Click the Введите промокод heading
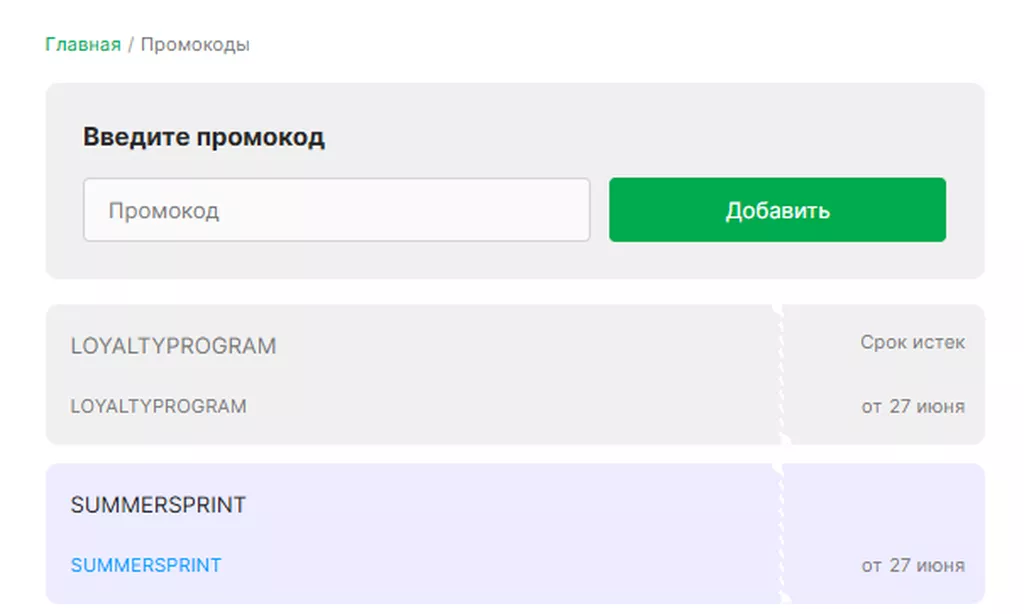The width and height of the screenshot is (1024, 614). pos(204,137)
